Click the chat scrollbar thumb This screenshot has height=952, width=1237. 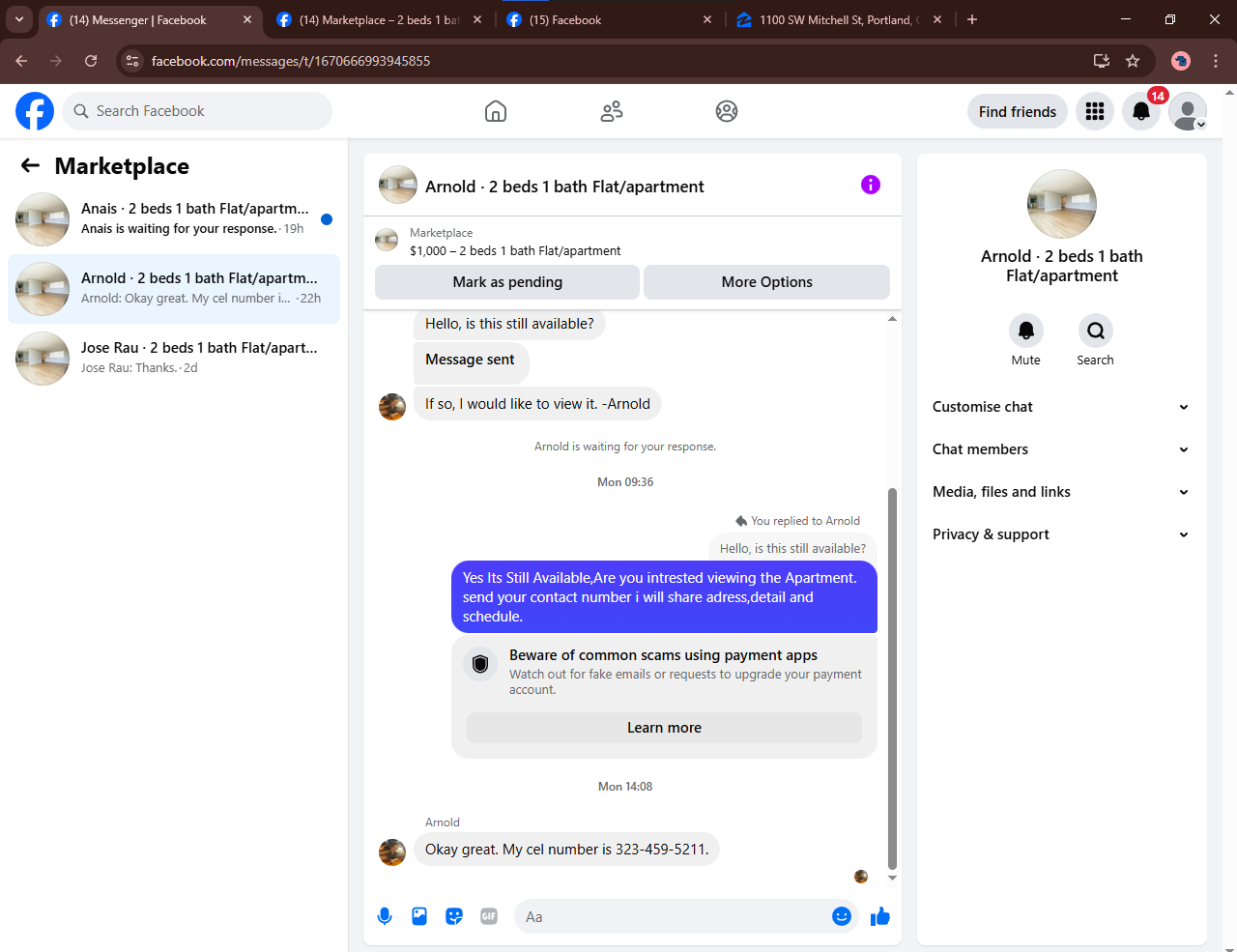(x=892, y=678)
